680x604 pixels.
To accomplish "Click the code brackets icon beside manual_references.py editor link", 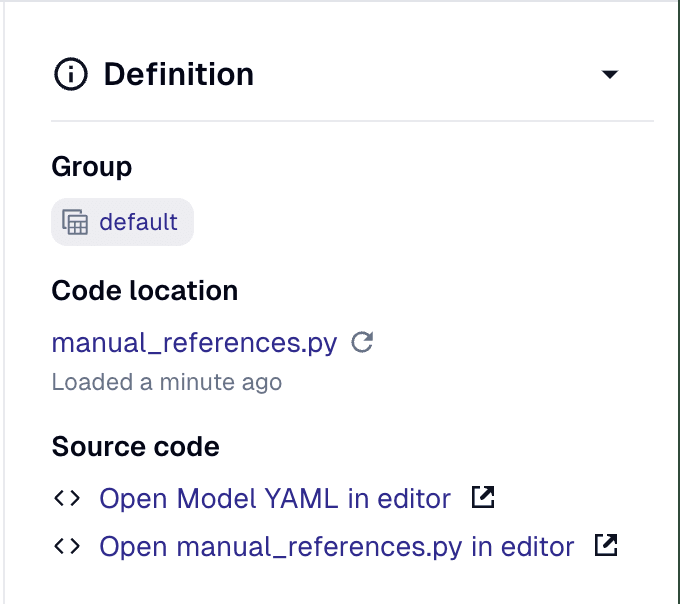I will tap(67, 547).
